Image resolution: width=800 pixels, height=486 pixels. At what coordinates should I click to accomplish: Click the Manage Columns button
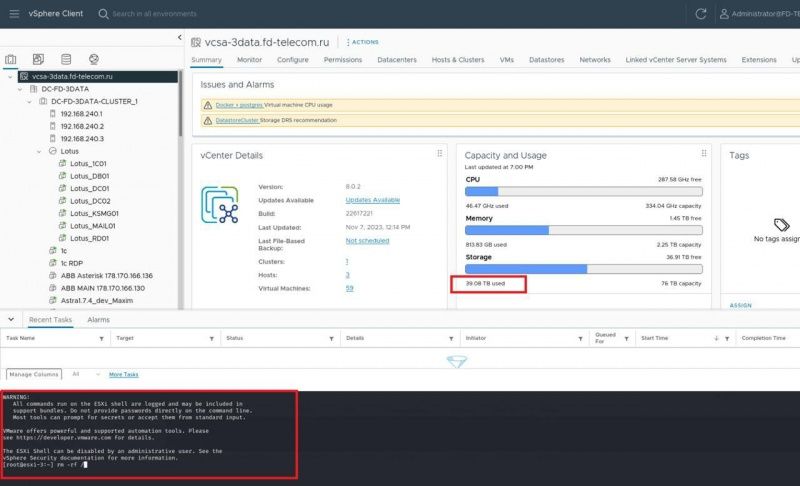click(x=34, y=374)
